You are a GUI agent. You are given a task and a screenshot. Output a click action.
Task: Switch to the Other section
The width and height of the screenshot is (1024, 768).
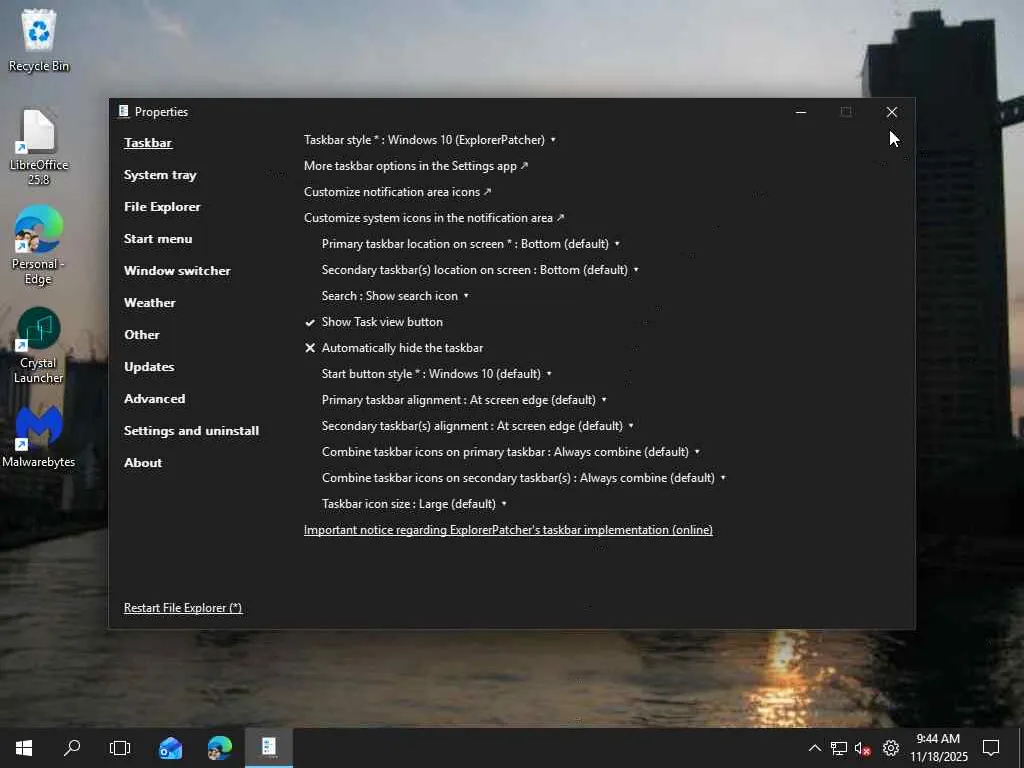click(x=142, y=334)
